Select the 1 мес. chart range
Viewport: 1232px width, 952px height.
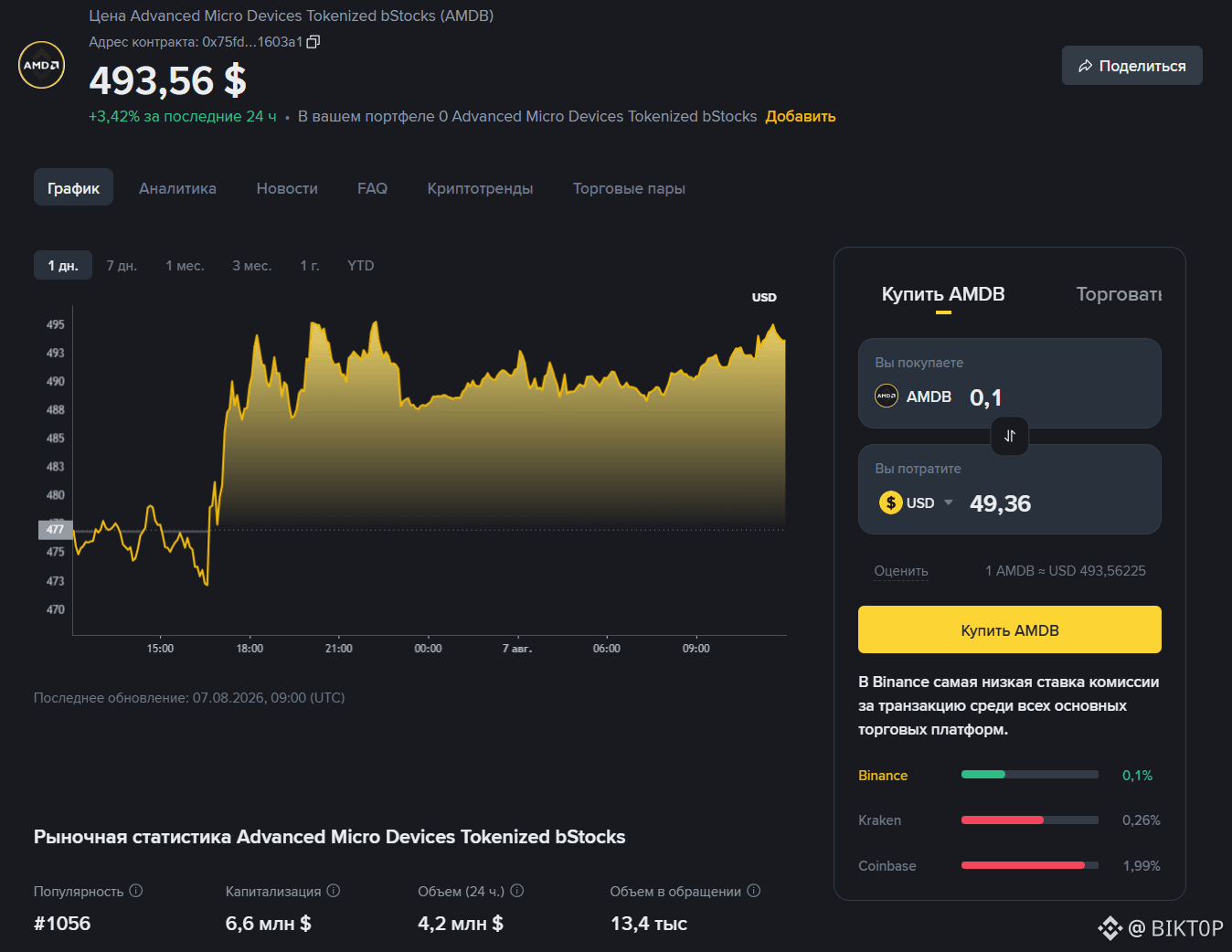click(x=185, y=265)
